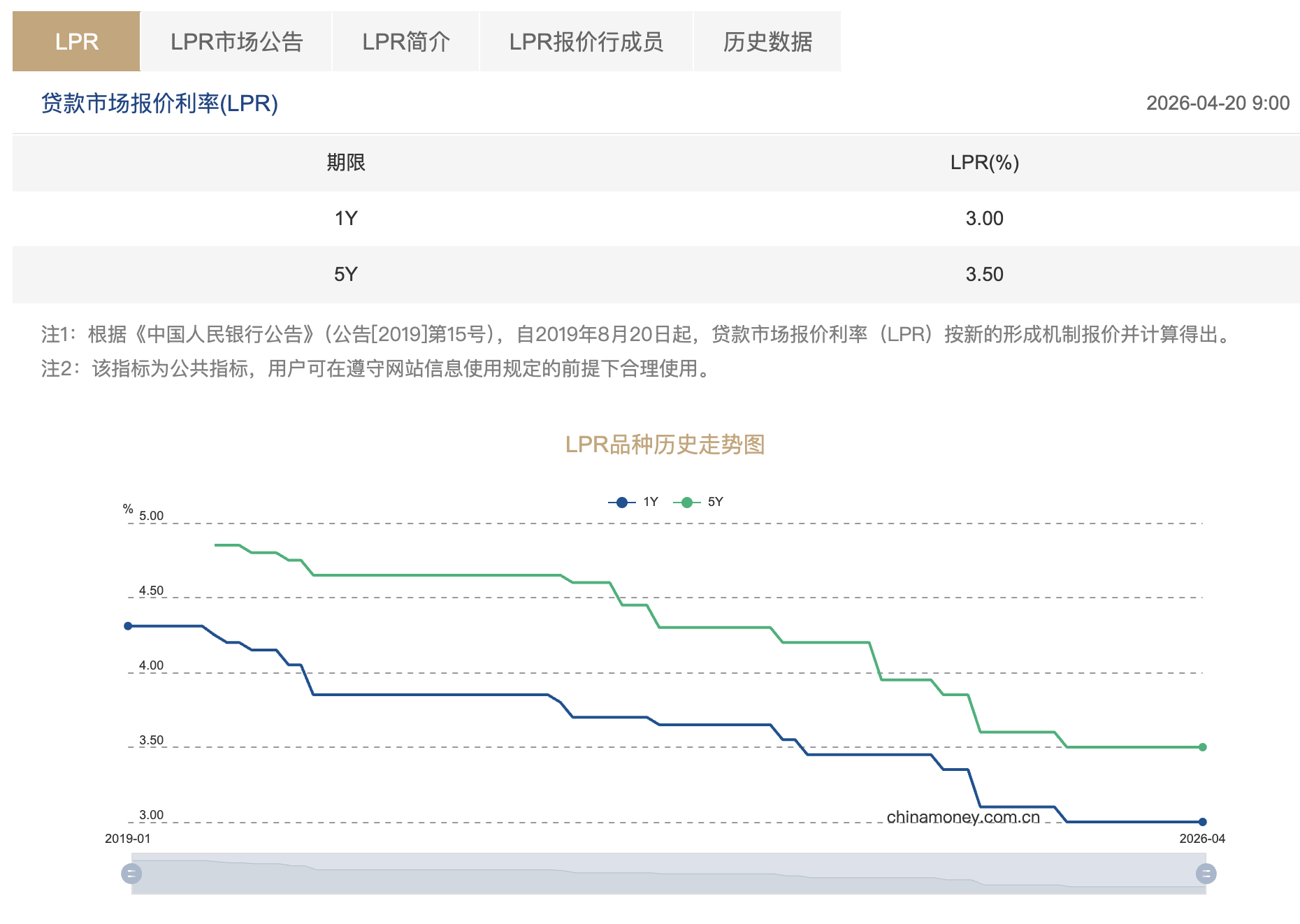Click the right data-zoom handle icon
This screenshot has height=924, width=1300.
pyautogui.click(x=1205, y=874)
